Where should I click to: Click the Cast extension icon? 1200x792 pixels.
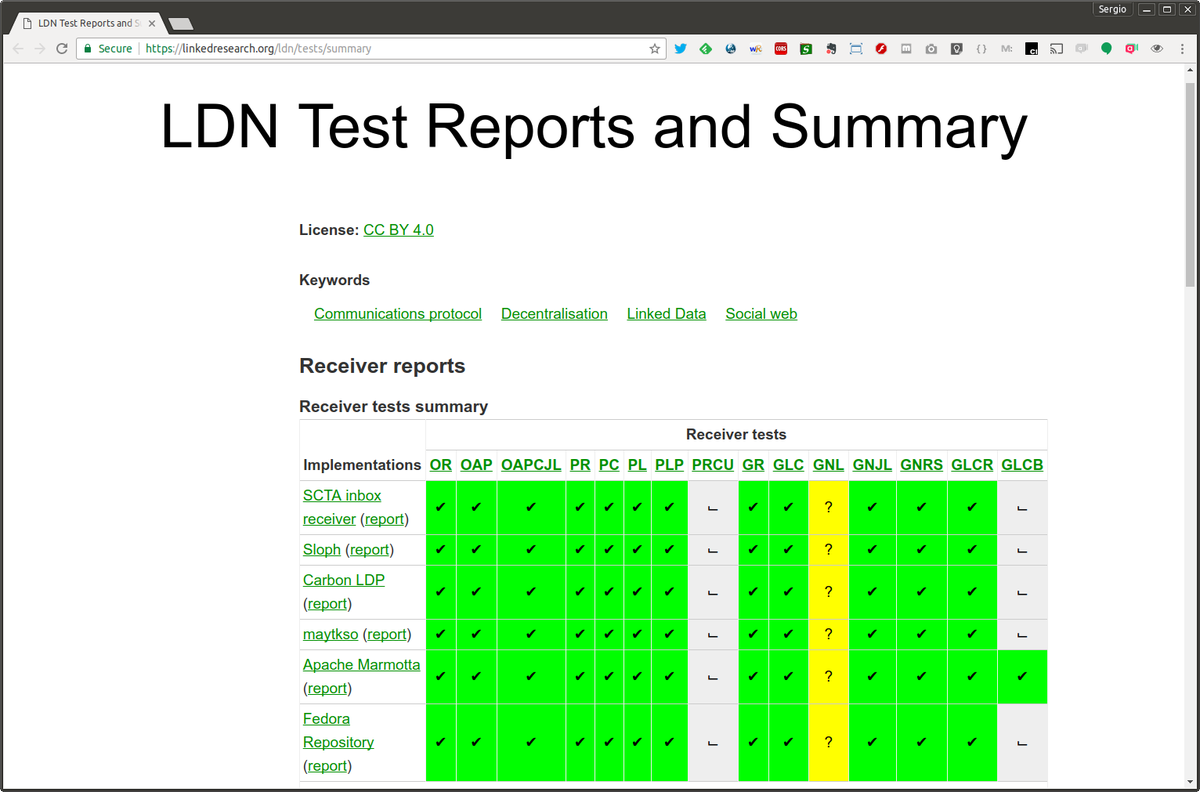(x=1057, y=48)
